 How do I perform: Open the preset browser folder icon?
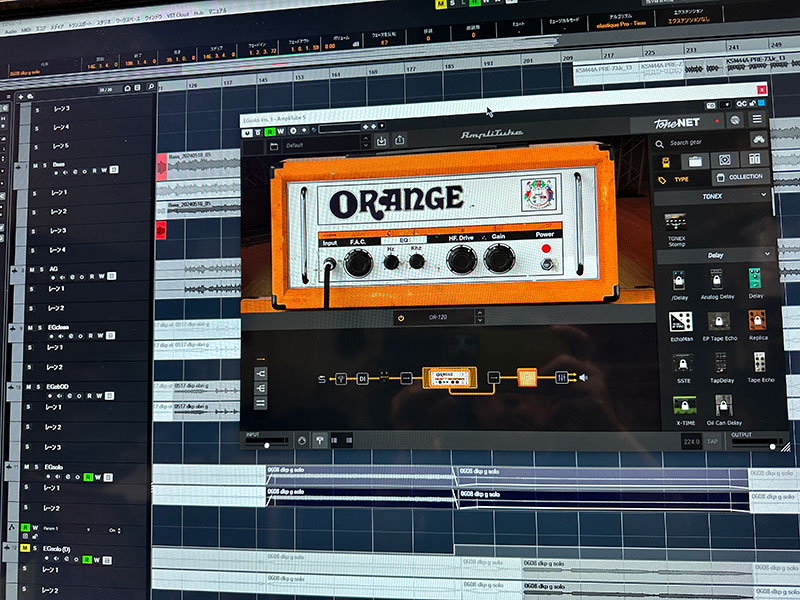274,147
